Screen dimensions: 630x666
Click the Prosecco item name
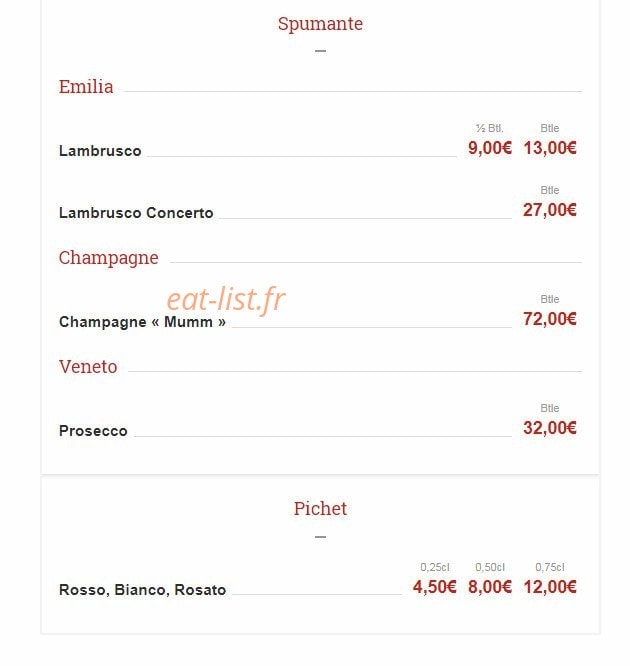click(x=93, y=431)
